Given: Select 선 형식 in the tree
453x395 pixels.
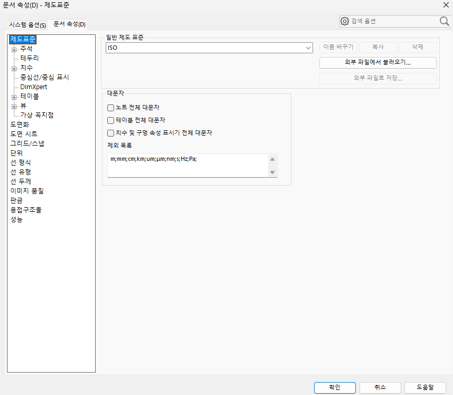Looking at the screenshot, I should [21, 163].
